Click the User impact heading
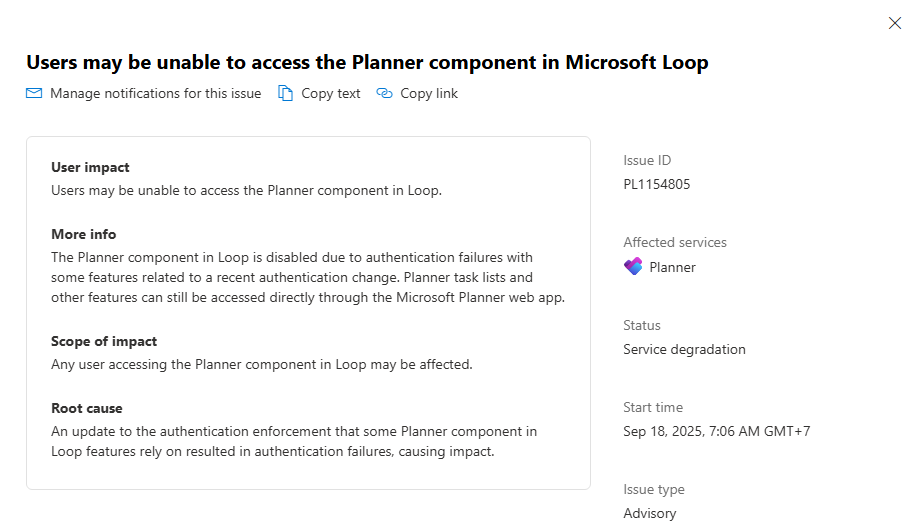 click(x=90, y=167)
